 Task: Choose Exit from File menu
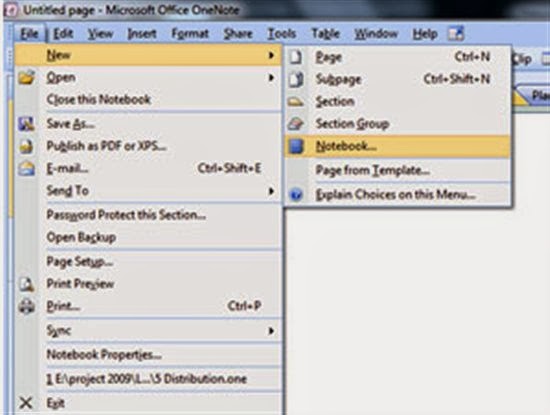(x=148, y=403)
